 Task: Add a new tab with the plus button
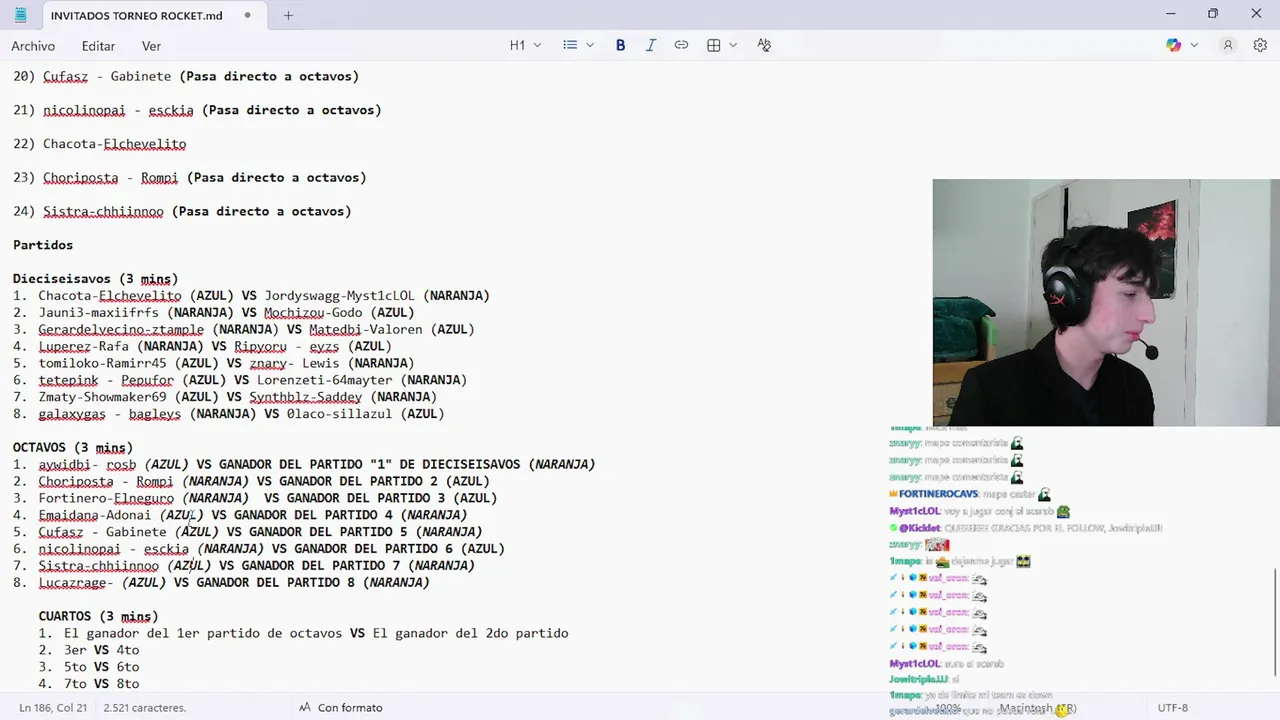(288, 15)
